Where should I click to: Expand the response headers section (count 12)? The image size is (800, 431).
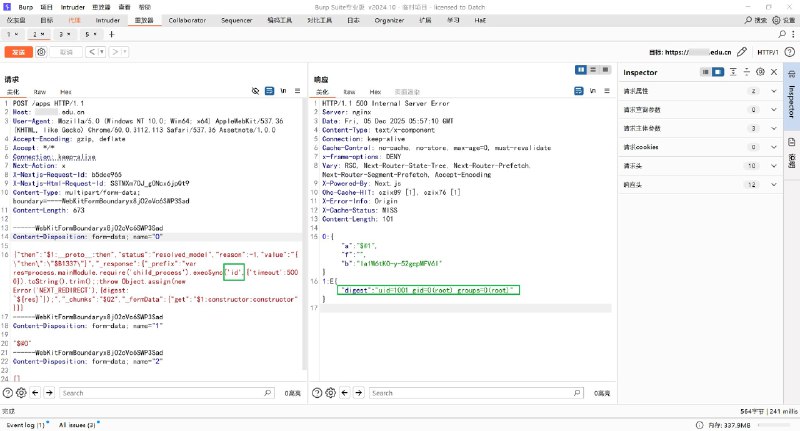click(x=773, y=183)
